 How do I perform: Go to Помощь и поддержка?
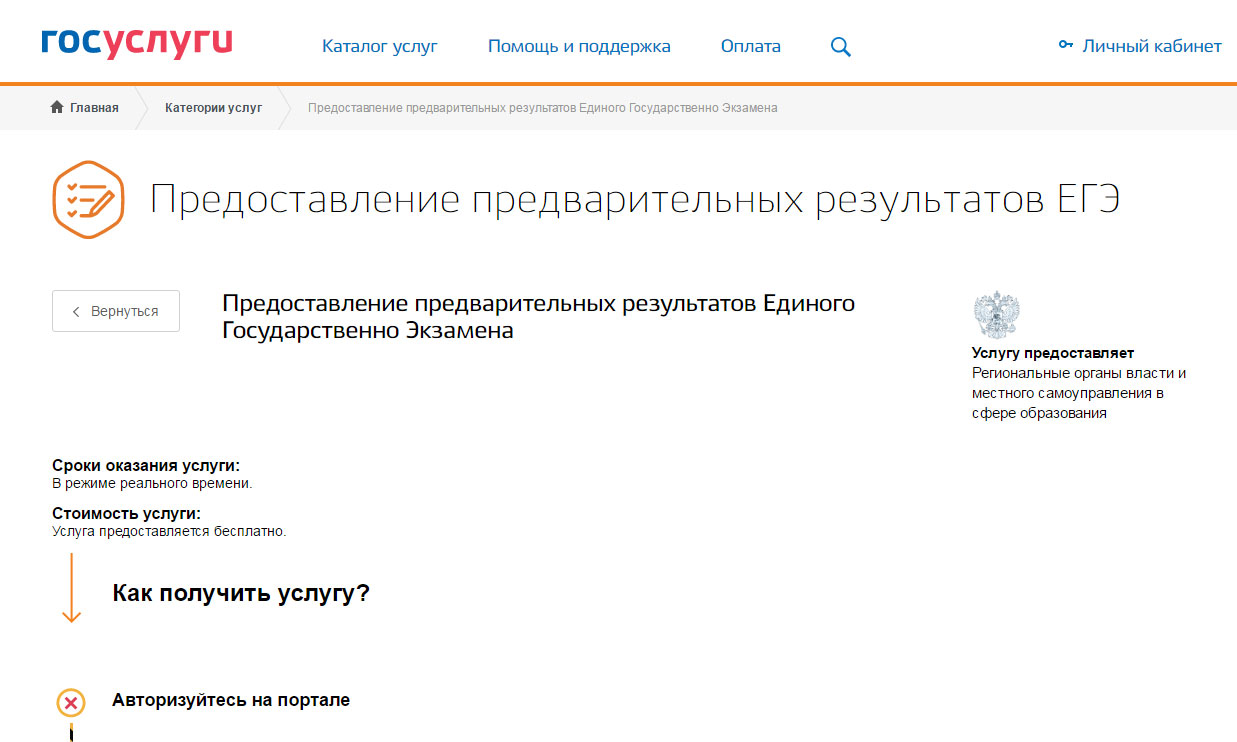579,46
